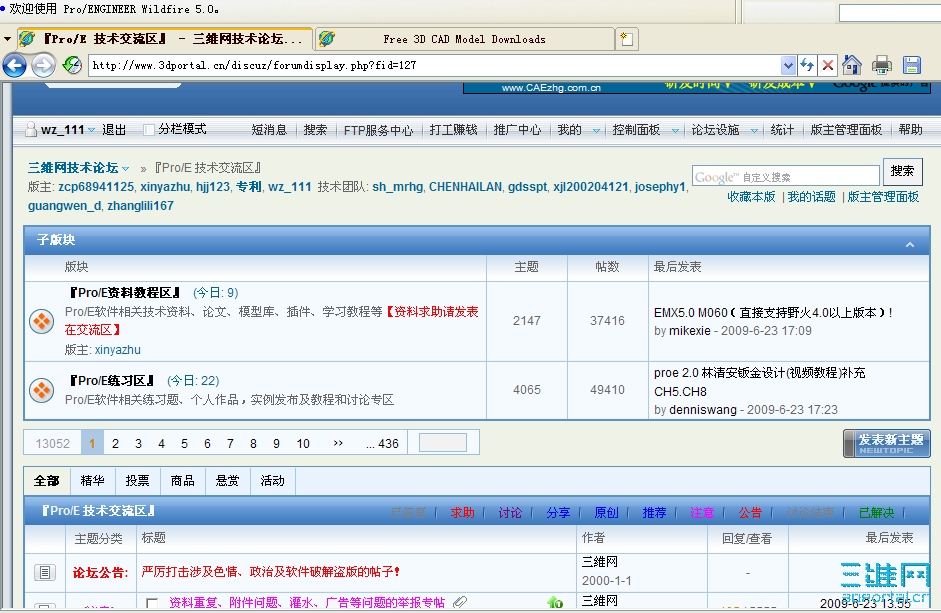Open 打工赚钱 menu item

(453, 130)
